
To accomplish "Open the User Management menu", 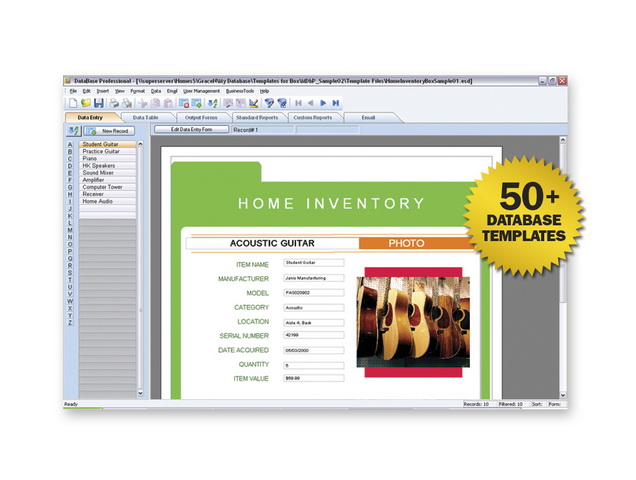I will tap(201, 90).
